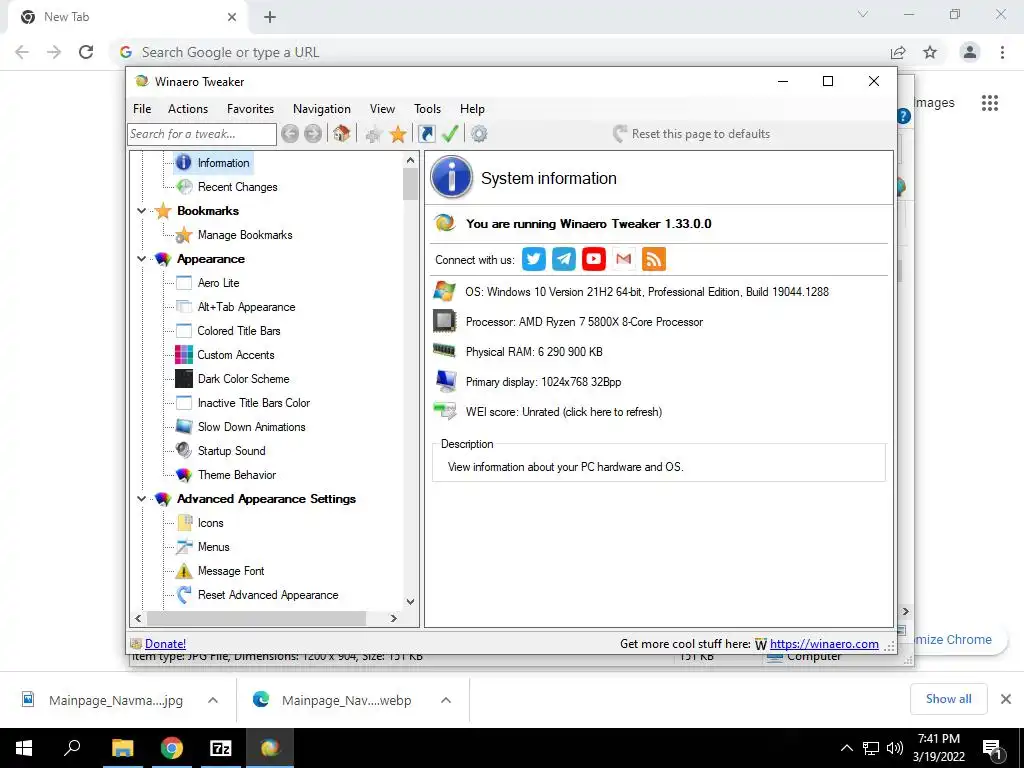Click the Chrome share page icon

898,52
